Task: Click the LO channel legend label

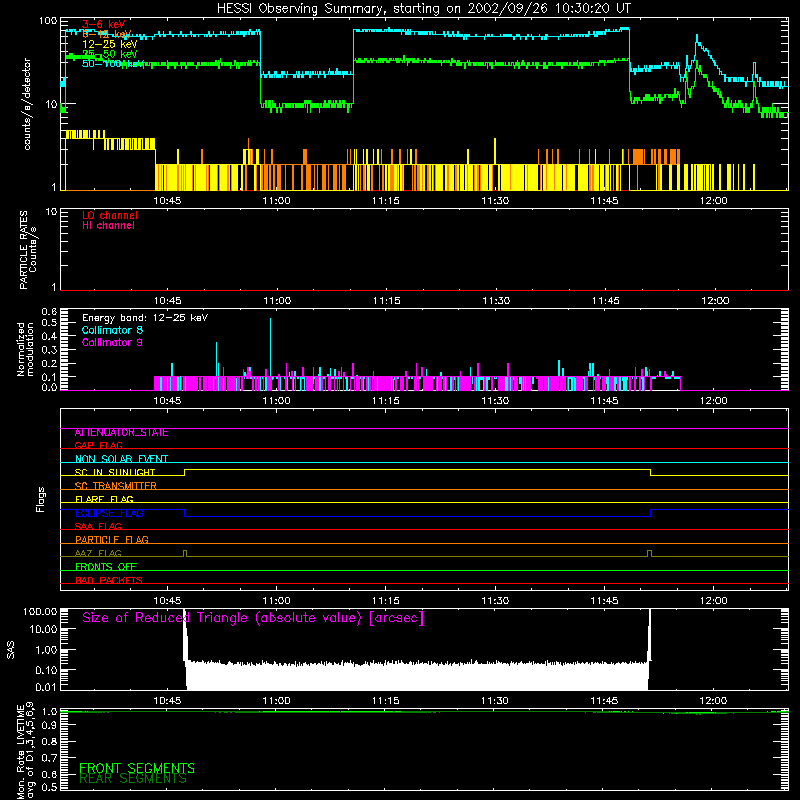Action: click(110, 215)
